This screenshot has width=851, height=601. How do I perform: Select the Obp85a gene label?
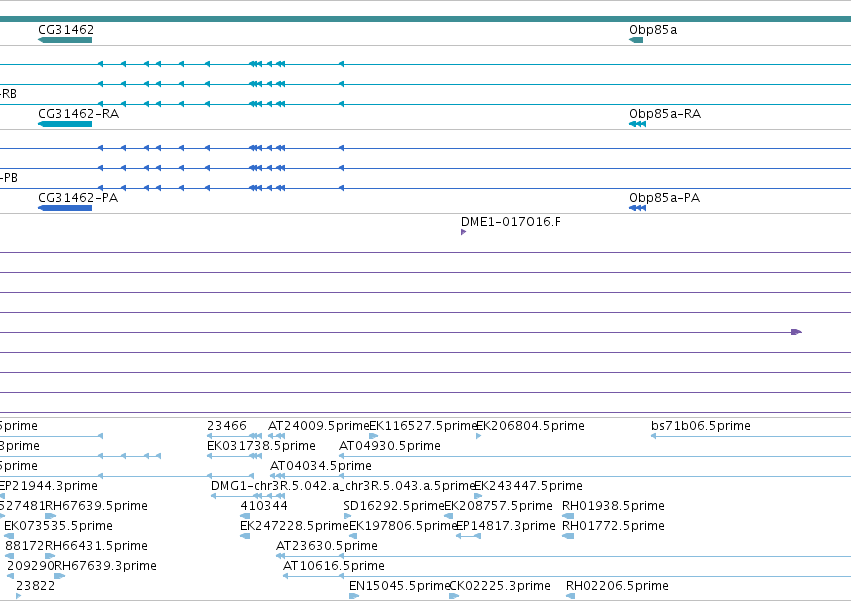[653, 30]
